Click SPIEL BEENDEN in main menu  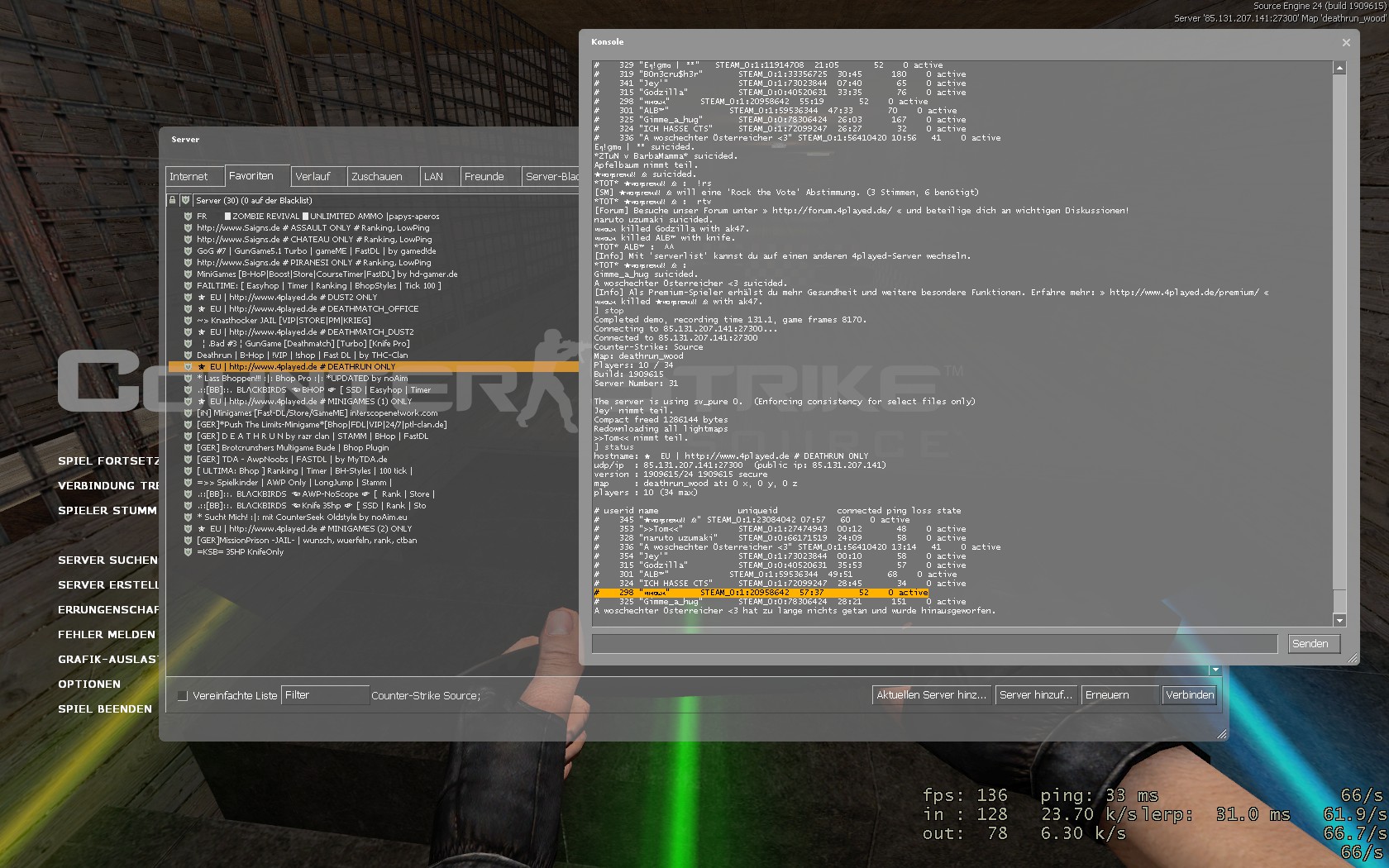click(105, 708)
